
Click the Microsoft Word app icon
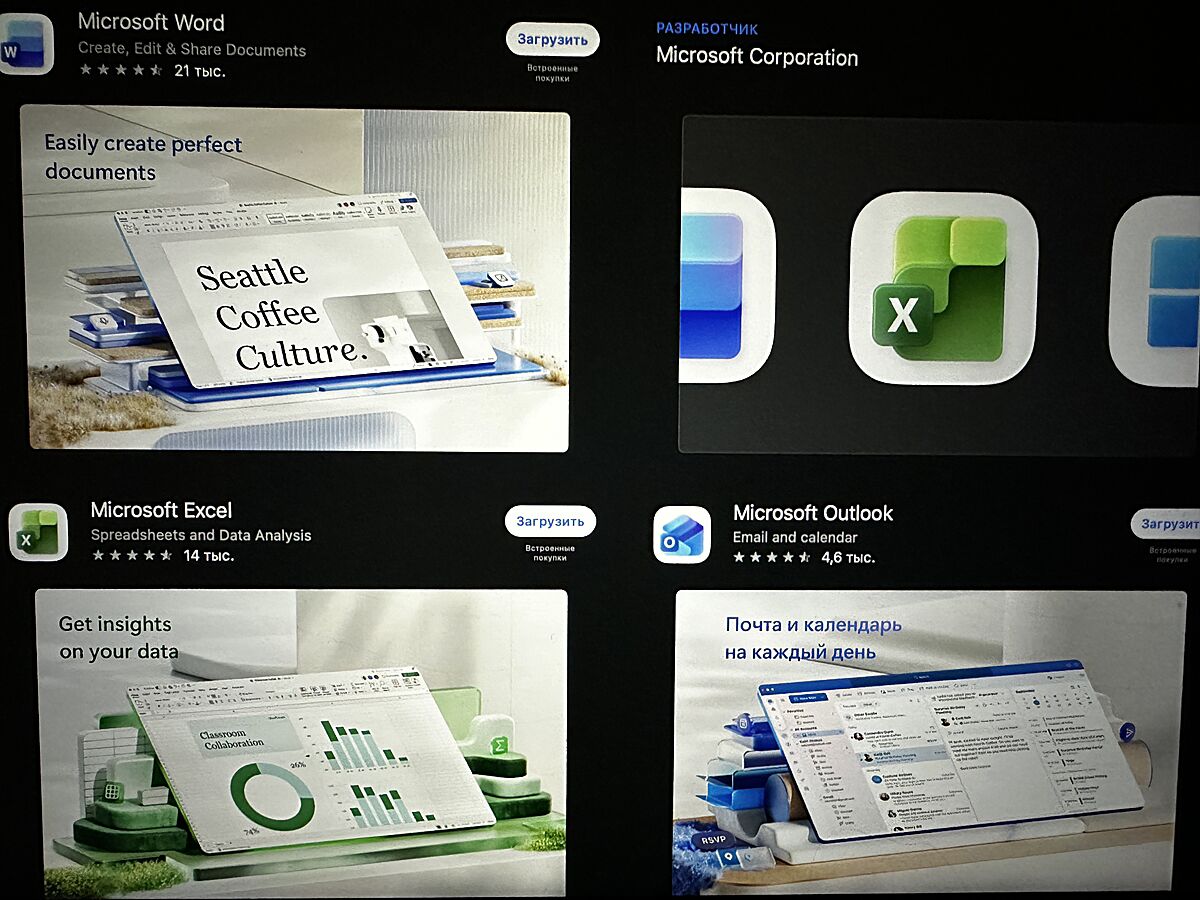coord(25,45)
